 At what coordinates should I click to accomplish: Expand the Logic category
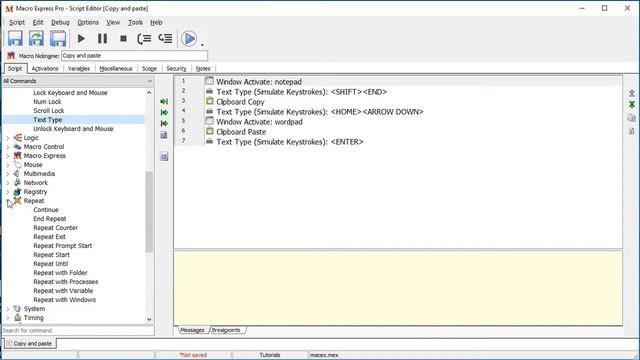[x=8, y=138]
